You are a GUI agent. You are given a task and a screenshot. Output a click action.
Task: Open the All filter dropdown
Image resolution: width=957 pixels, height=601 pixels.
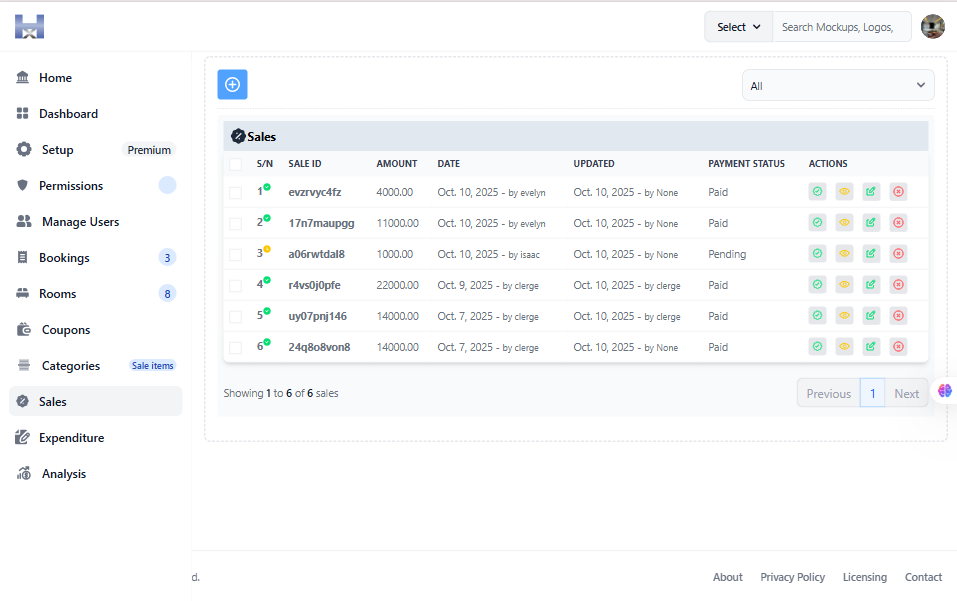837,85
